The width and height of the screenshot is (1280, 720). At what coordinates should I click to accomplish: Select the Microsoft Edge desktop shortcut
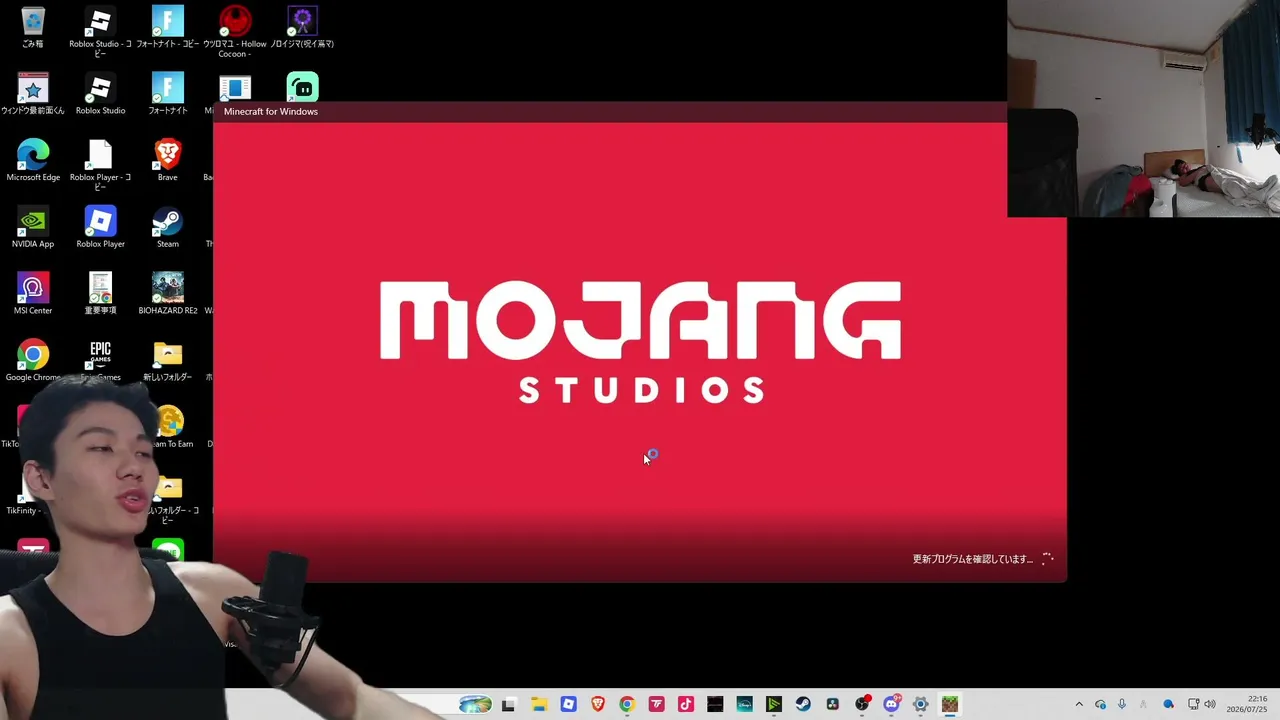[33, 161]
